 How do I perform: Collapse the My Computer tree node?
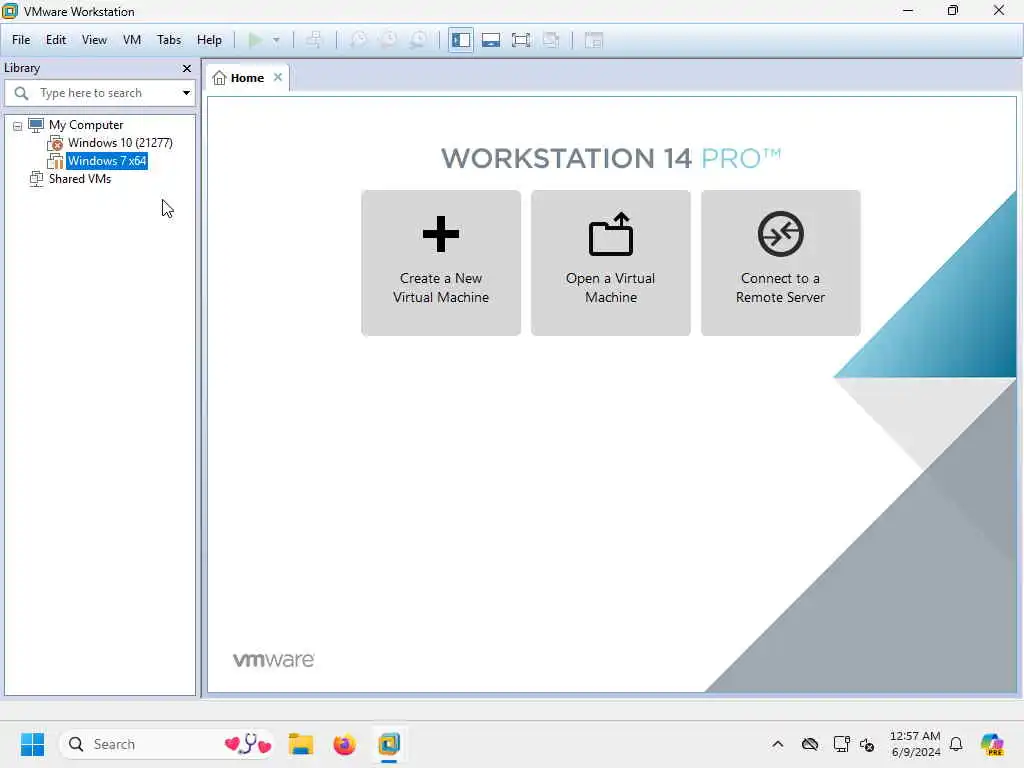pyautogui.click(x=18, y=125)
